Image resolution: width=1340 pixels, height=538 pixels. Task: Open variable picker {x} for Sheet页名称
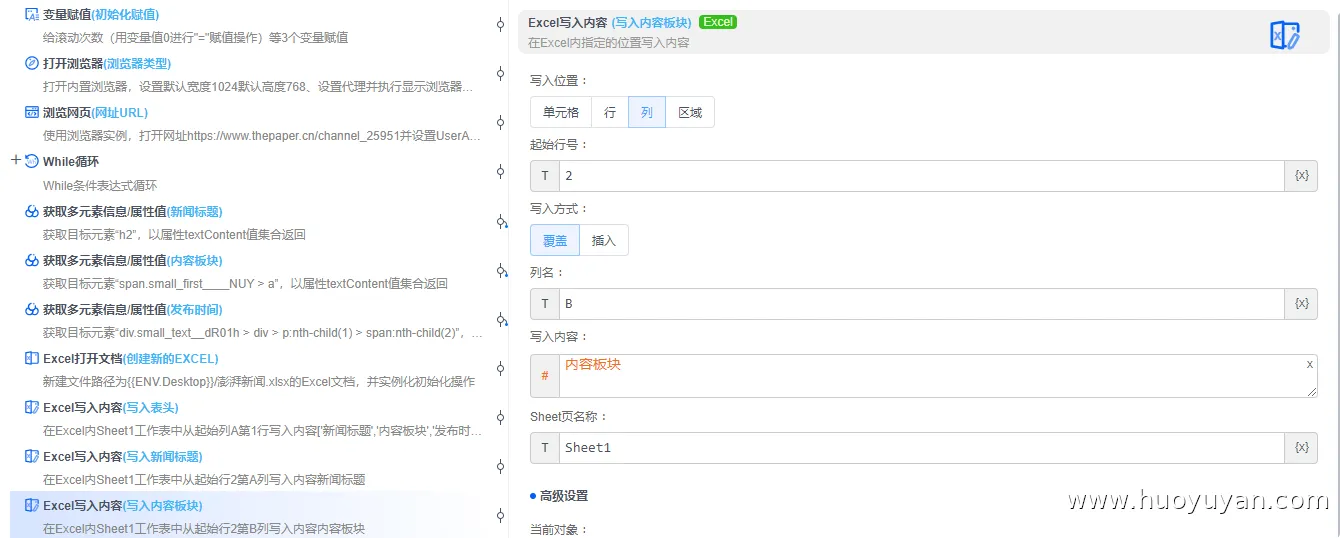1301,448
